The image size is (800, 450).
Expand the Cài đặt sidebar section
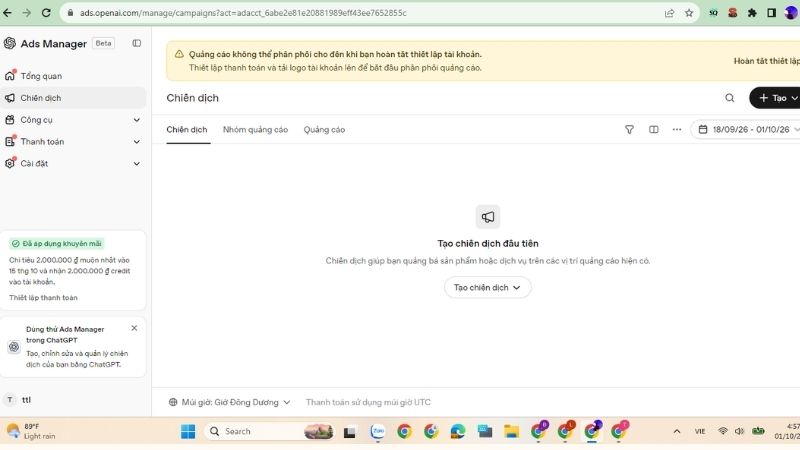73,164
